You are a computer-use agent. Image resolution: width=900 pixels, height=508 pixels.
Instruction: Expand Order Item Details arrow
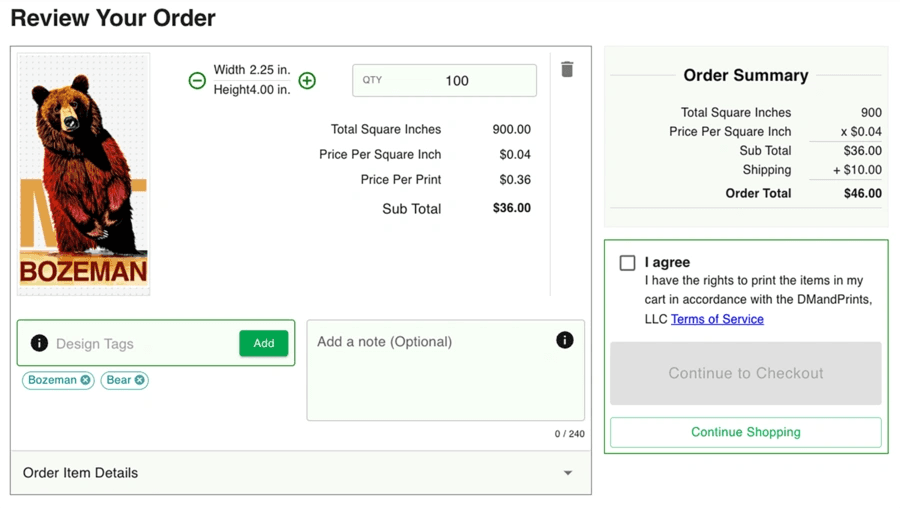click(x=567, y=473)
